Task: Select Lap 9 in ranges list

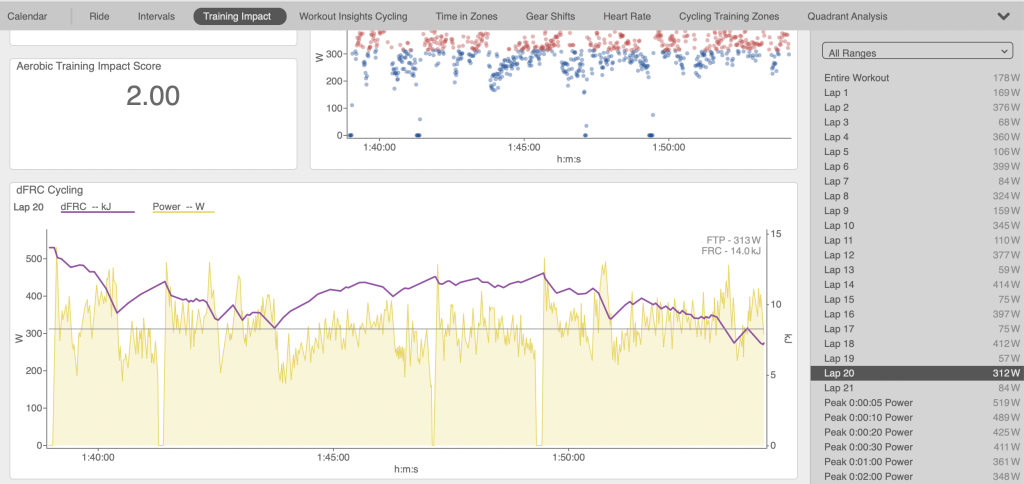Action: click(x=917, y=211)
